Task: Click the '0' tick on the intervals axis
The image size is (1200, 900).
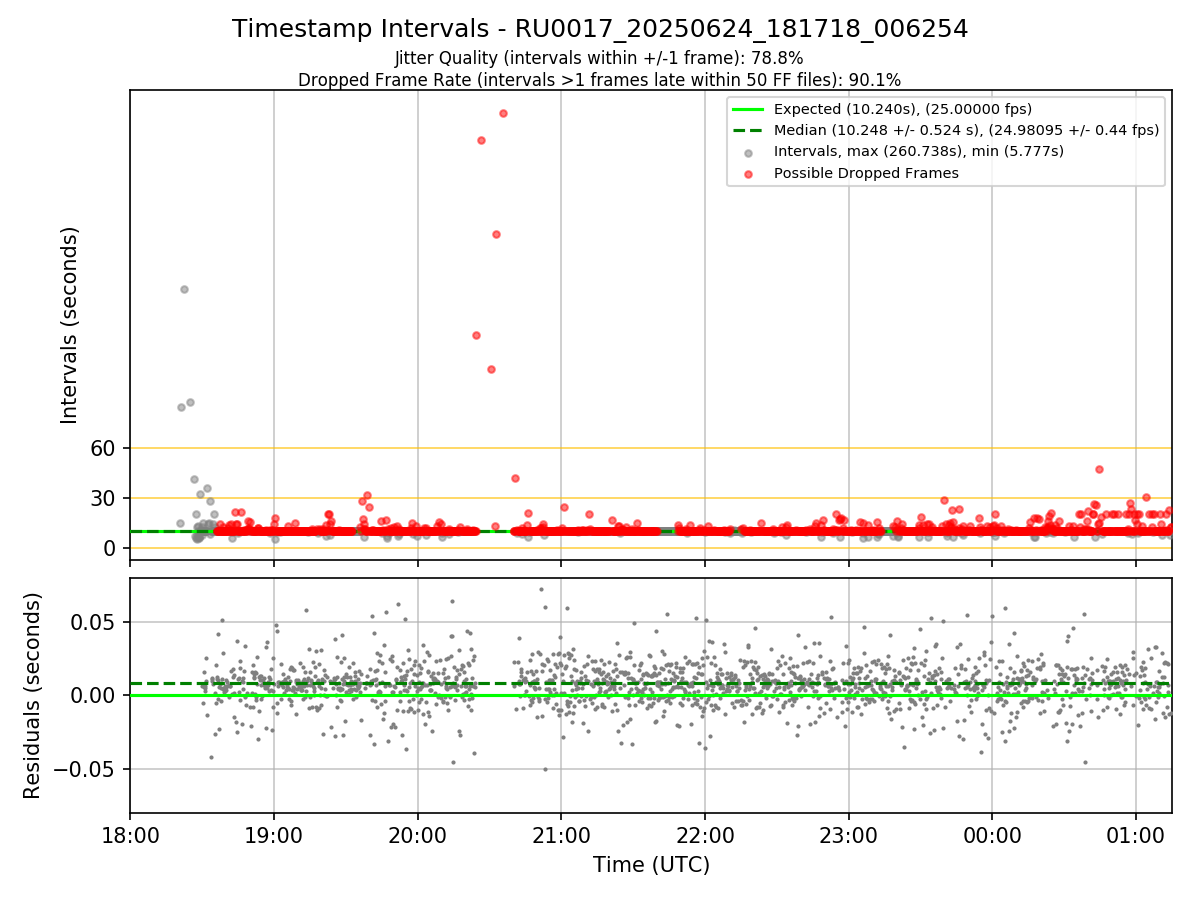Action: coord(112,548)
